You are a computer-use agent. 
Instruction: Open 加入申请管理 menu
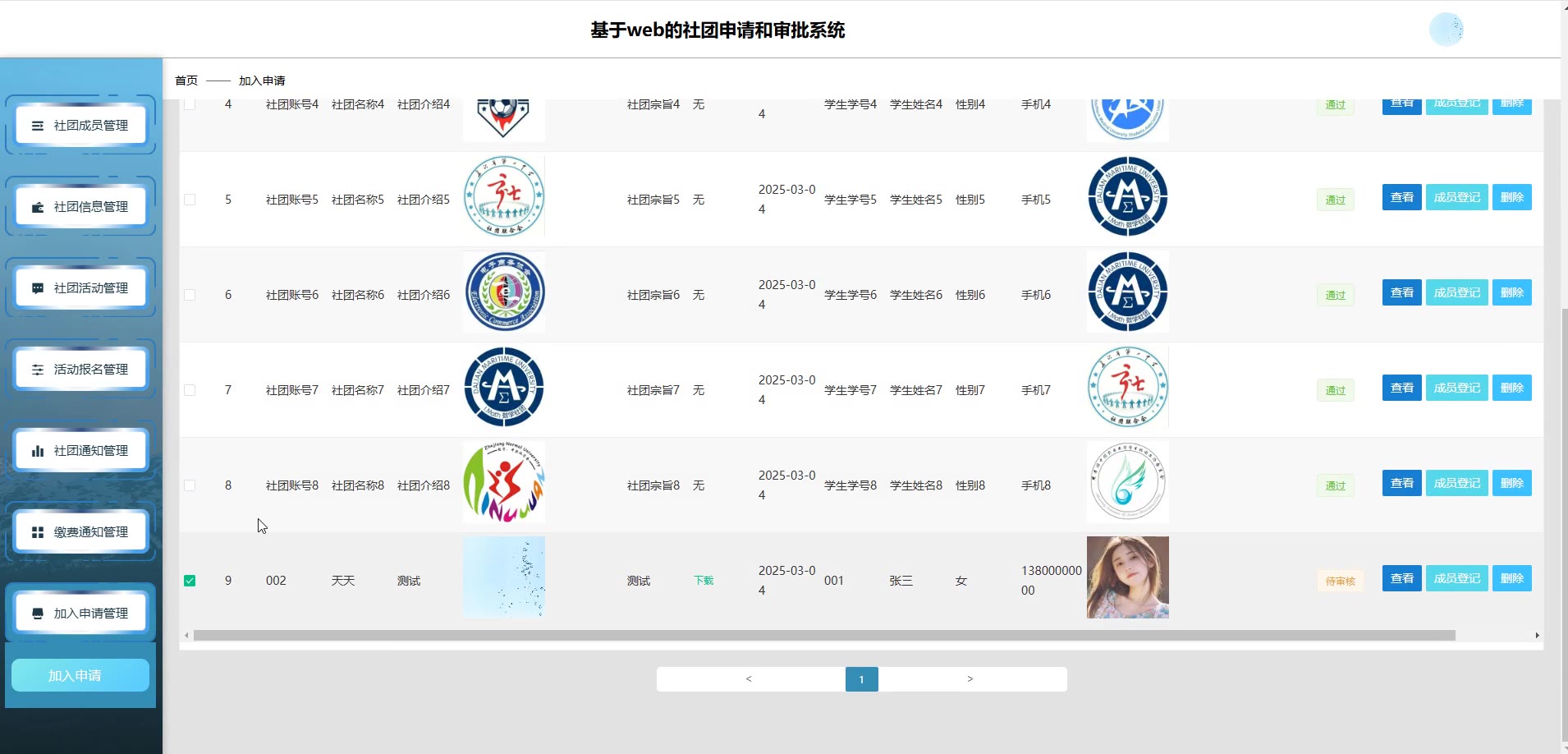[80, 614]
